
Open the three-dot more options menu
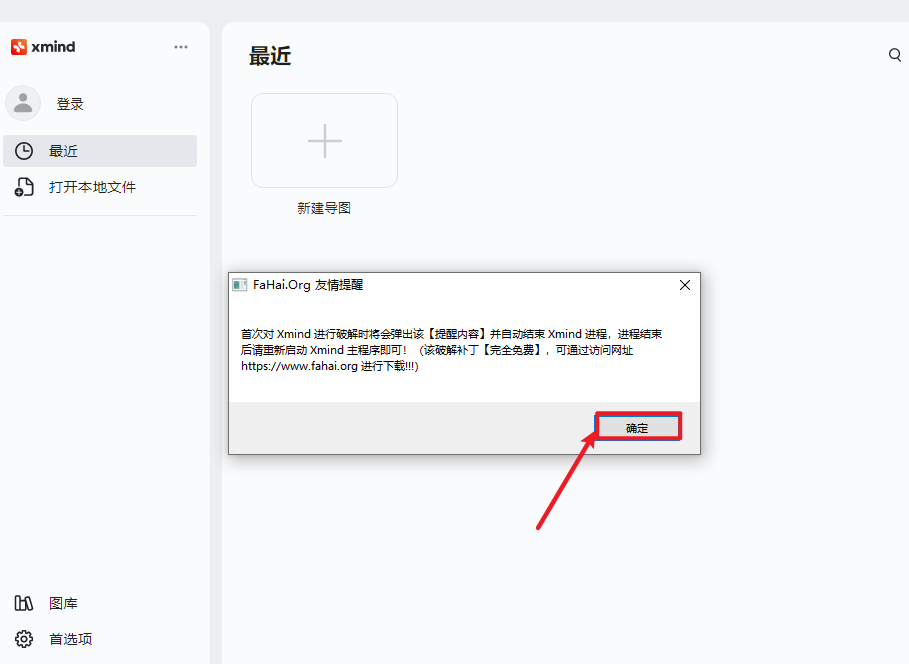coord(180,47)
